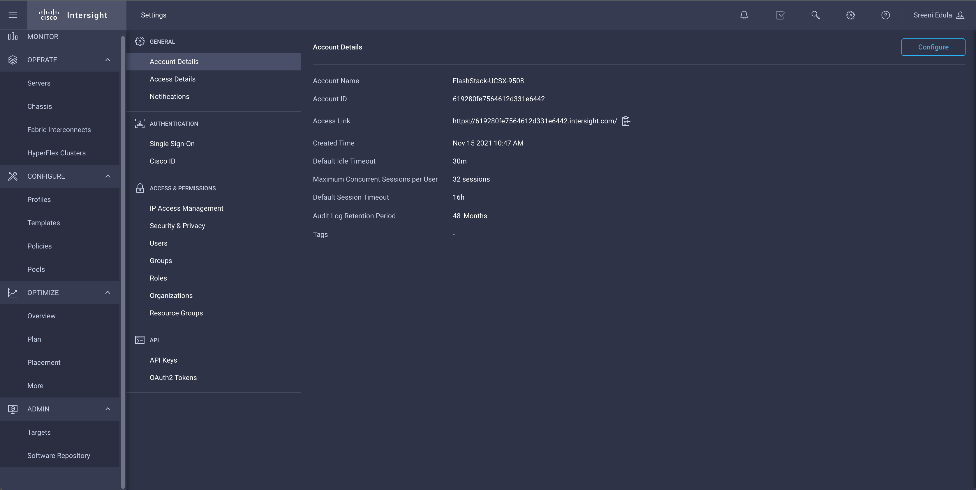976x490 pixels.
Task: Open Targets under Admin
Action: (x=39, y=433)
